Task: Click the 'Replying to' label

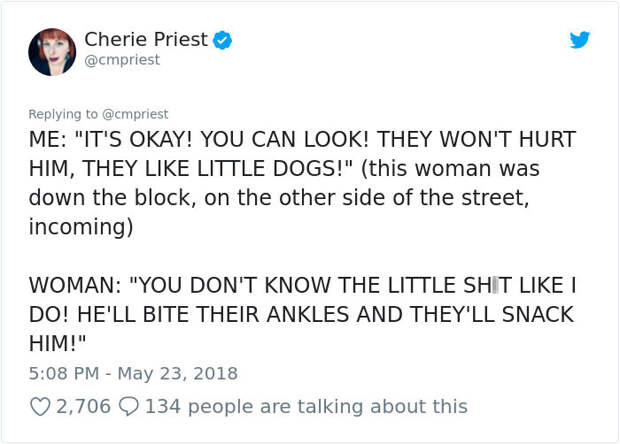Action: 63,114
